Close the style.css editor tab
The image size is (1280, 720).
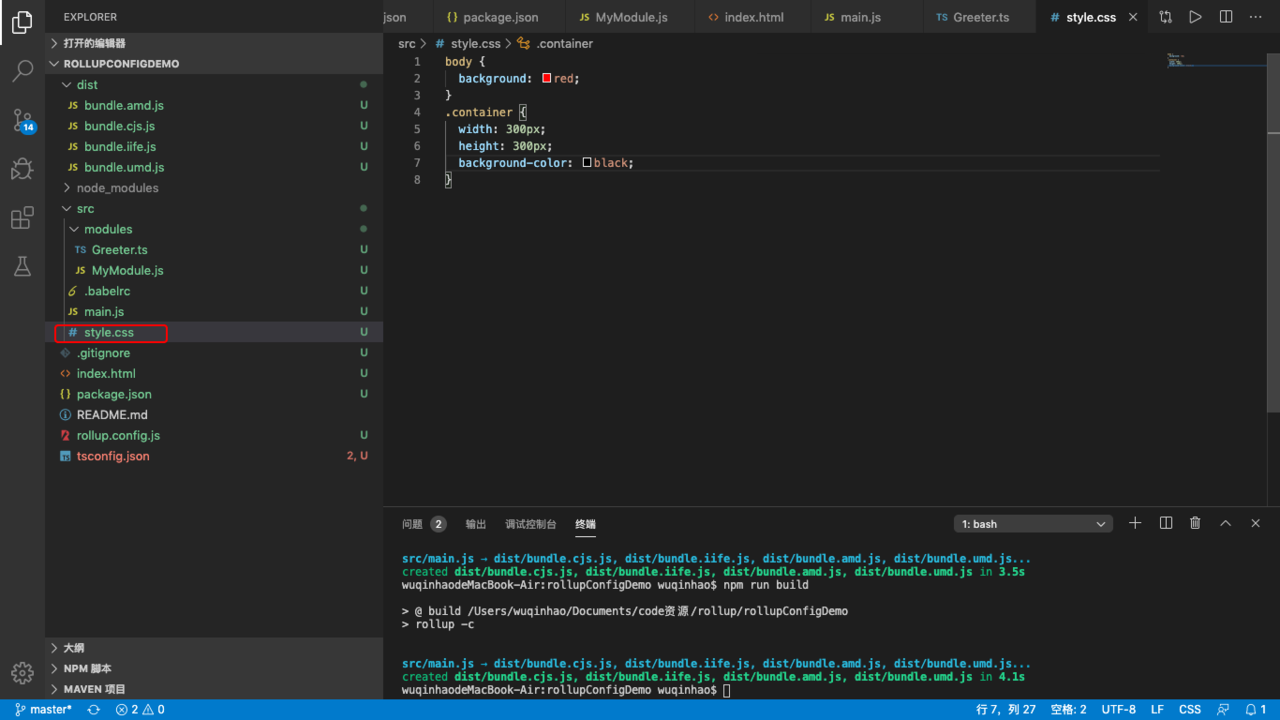(1133, 17)
